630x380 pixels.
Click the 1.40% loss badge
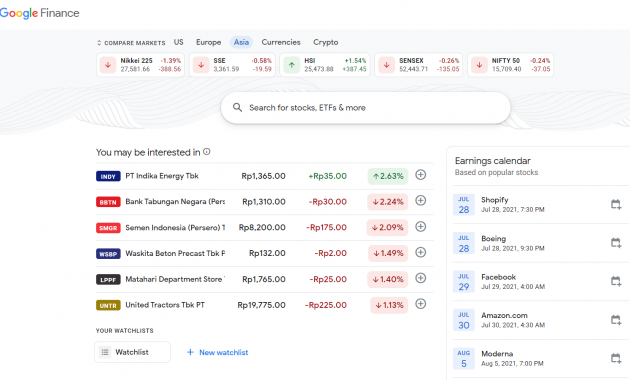pyautogui.click(x=388, y=279)
